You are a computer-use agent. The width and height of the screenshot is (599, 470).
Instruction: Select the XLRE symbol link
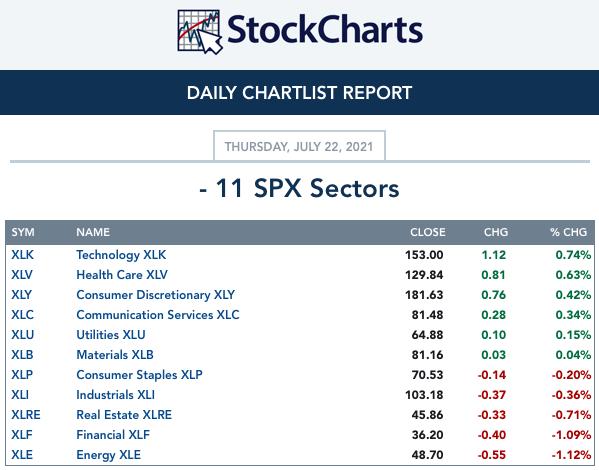[26, 415]
